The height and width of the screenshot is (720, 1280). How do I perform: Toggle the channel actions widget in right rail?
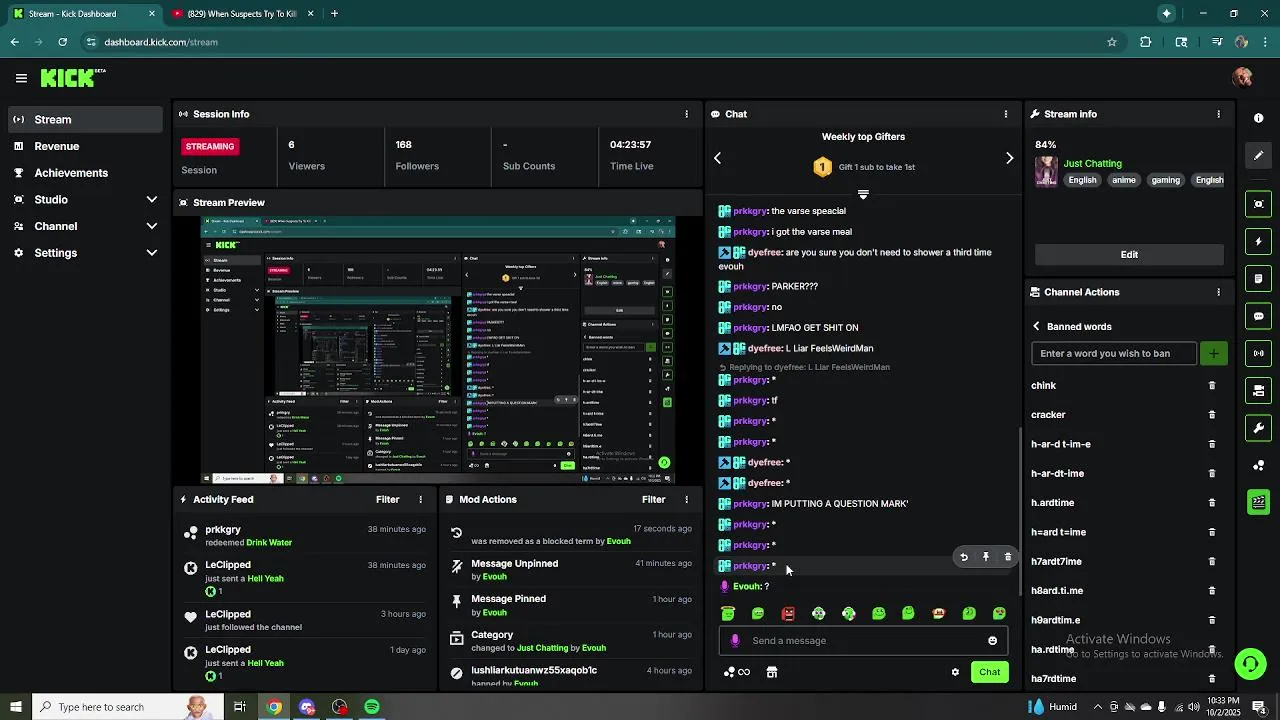coord(1258,391)
